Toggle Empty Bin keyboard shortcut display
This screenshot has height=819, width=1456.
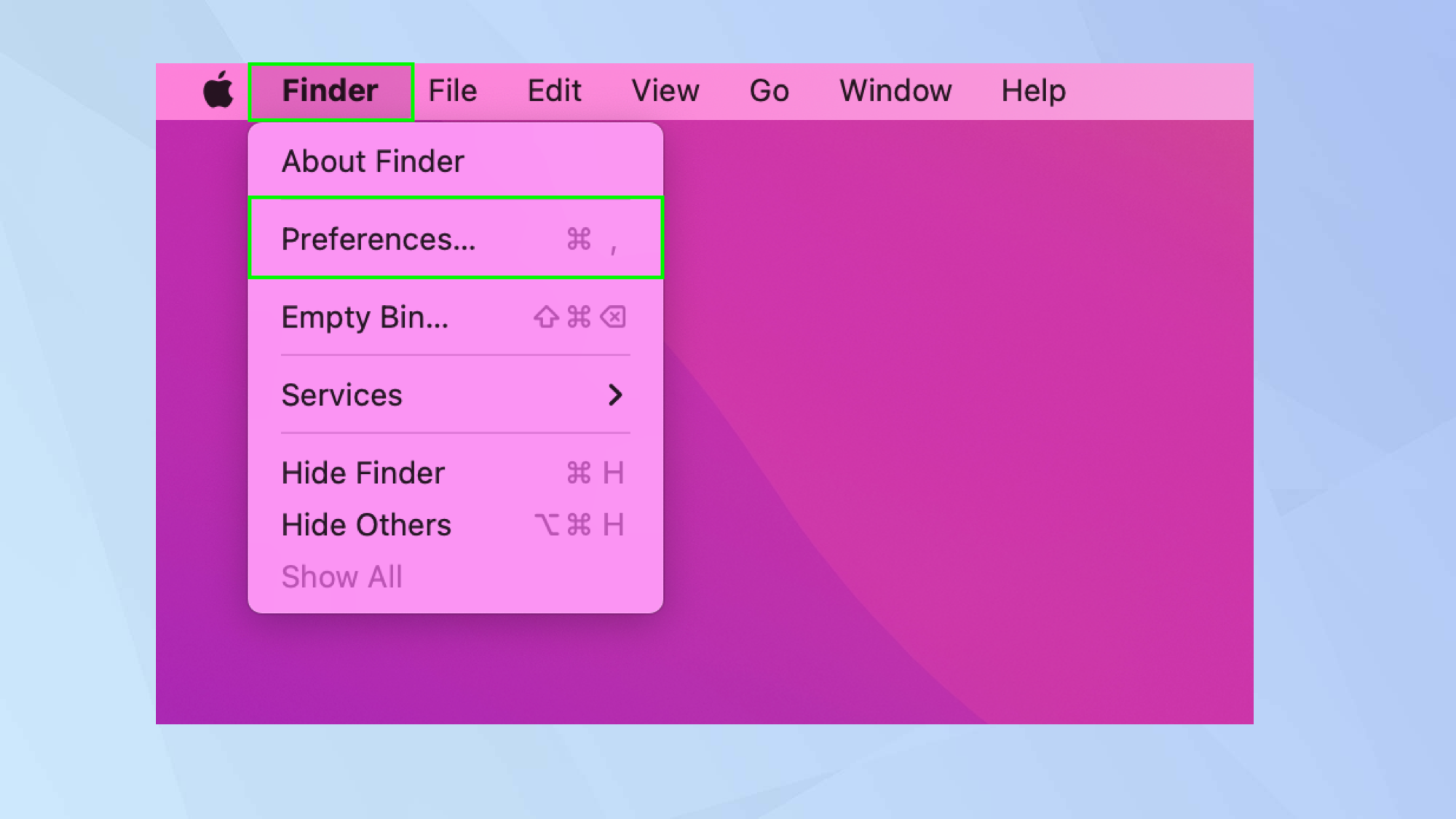point(582,317)
